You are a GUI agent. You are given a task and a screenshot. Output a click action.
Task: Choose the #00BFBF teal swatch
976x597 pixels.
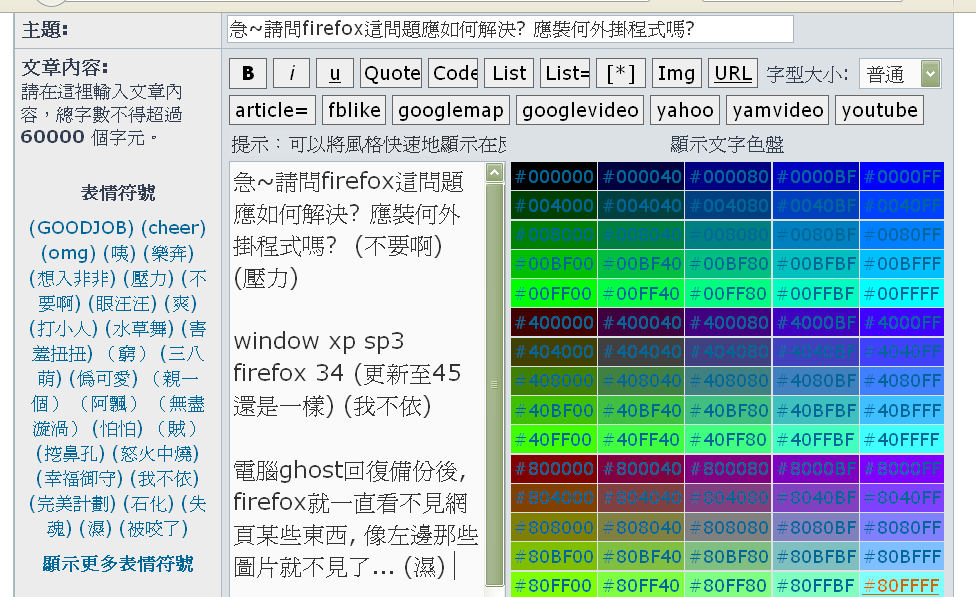pyautogui.click(x=816, y=264)
